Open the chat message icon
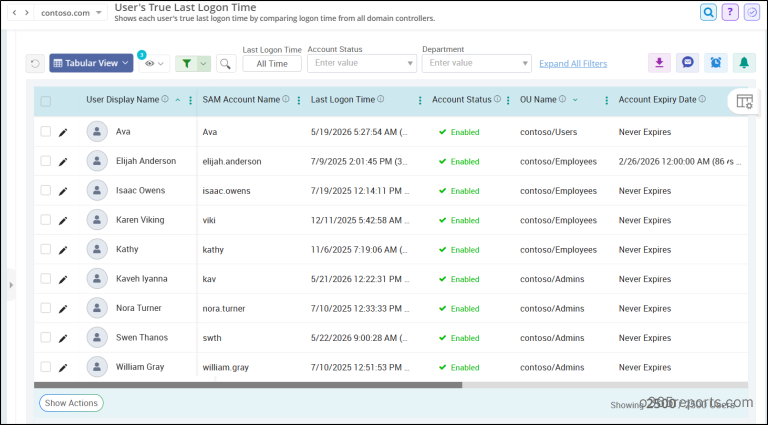Viewport: 768px width, 425px height. click(688, 63)
